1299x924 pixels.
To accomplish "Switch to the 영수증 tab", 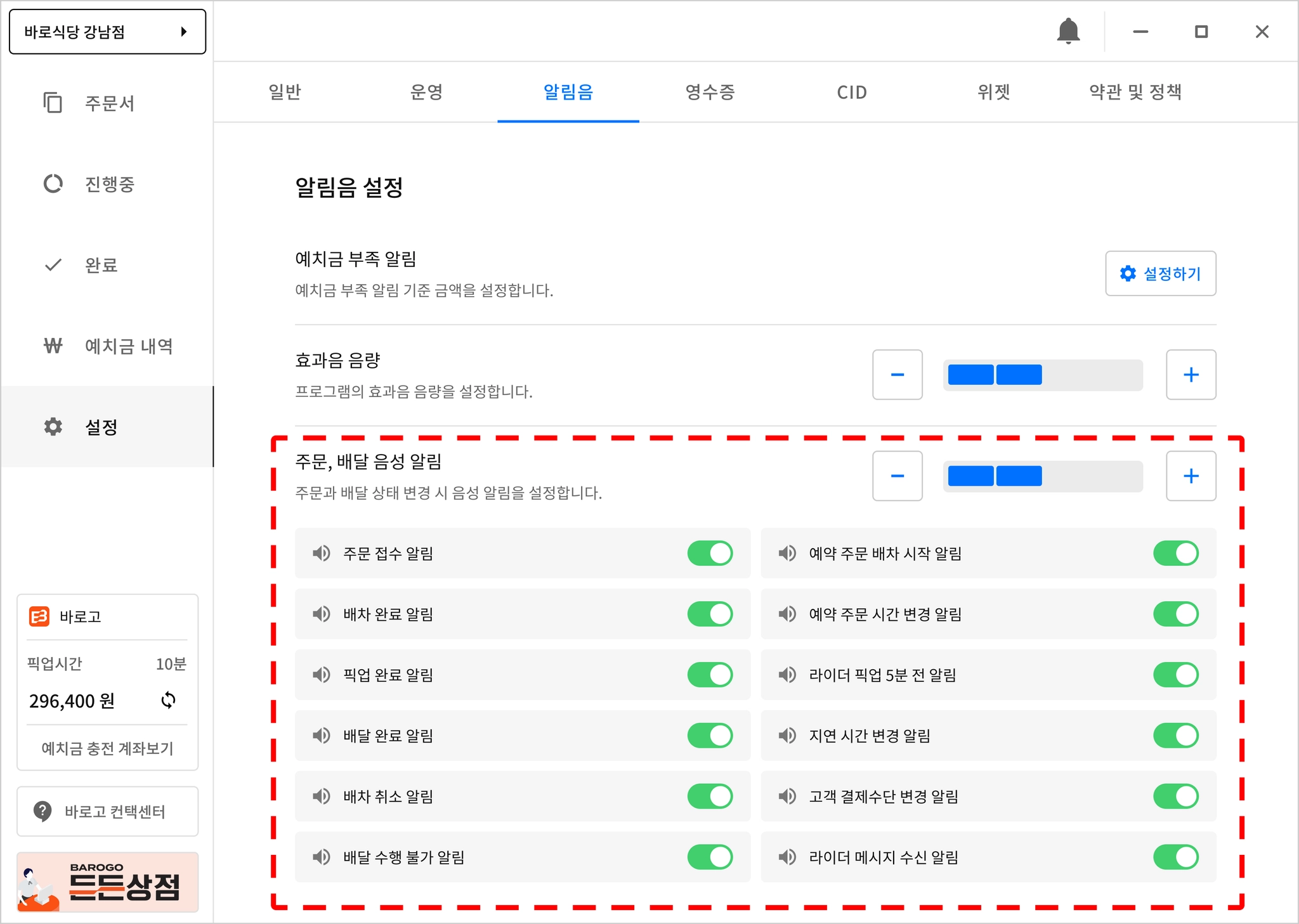I will click(710, 92).
